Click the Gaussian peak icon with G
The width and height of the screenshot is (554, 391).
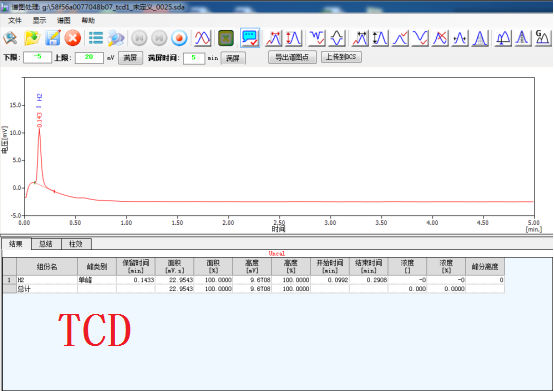pyautogui.click(x=542, y=37)
